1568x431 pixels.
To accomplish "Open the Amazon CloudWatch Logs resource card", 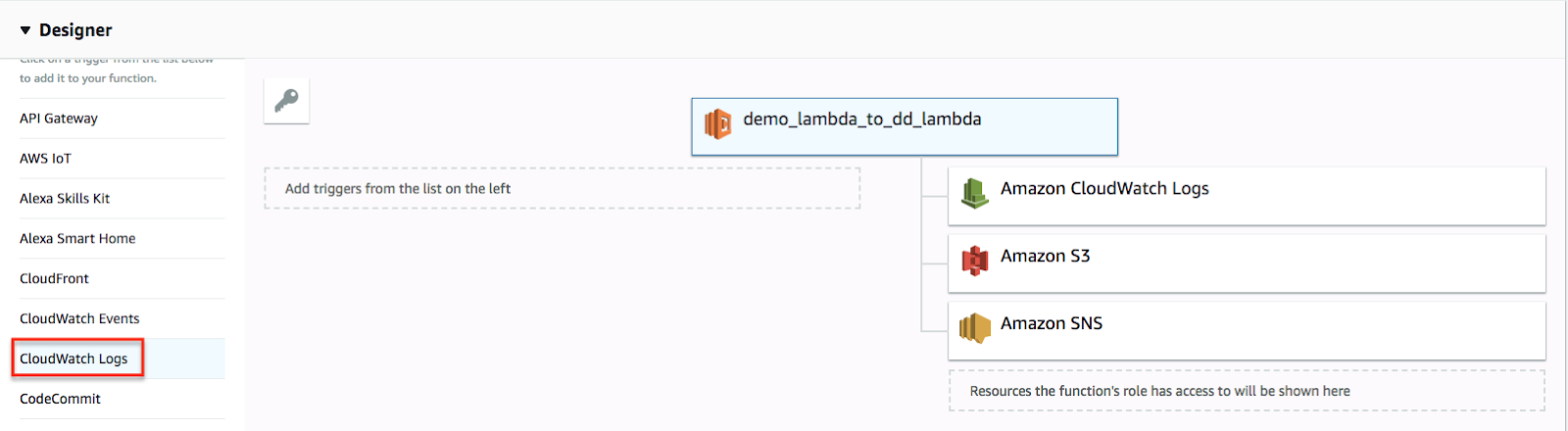I will pyautogui.click(x=1246, y=196).
